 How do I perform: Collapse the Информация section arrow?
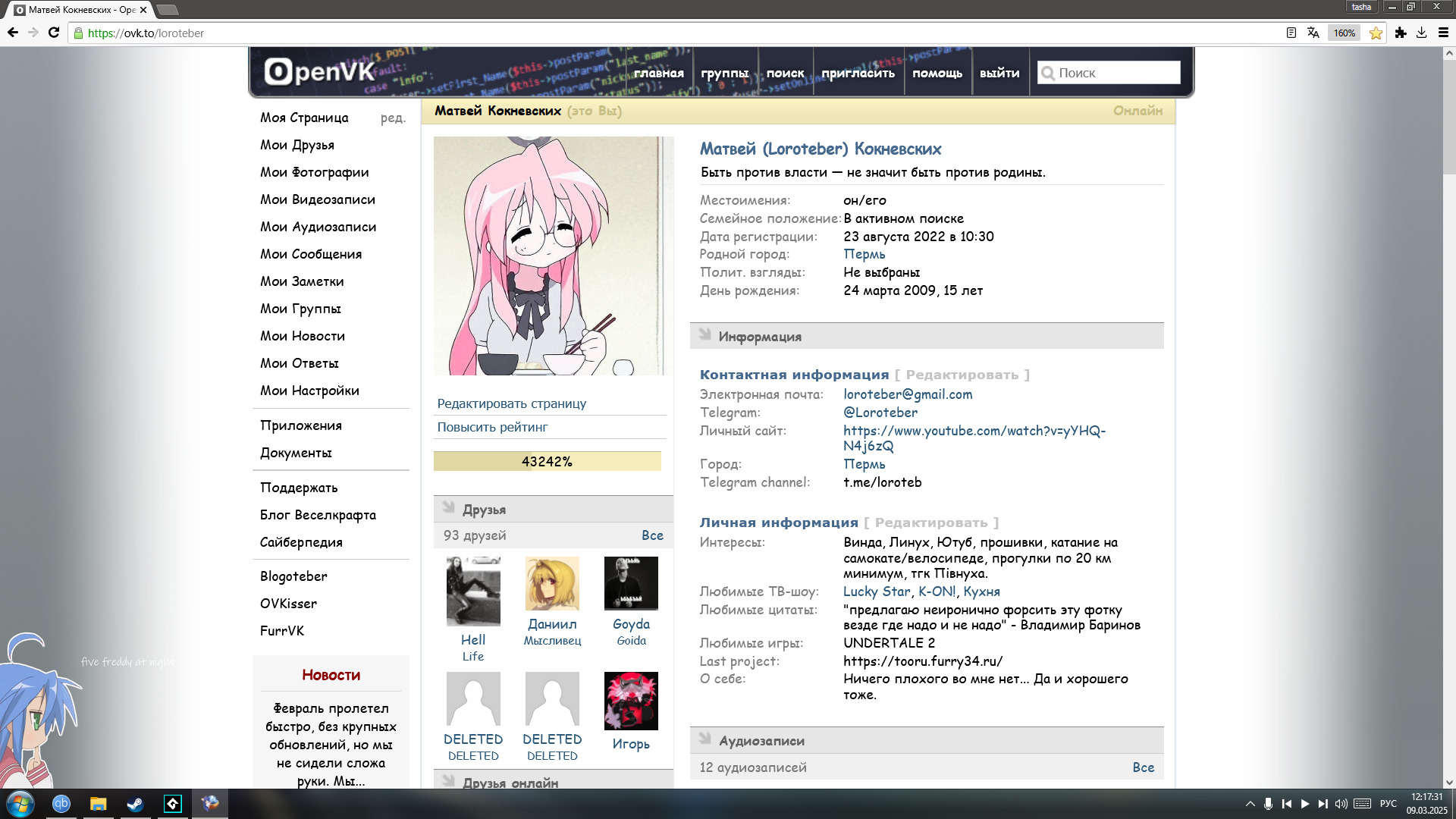tap(704, 334)
